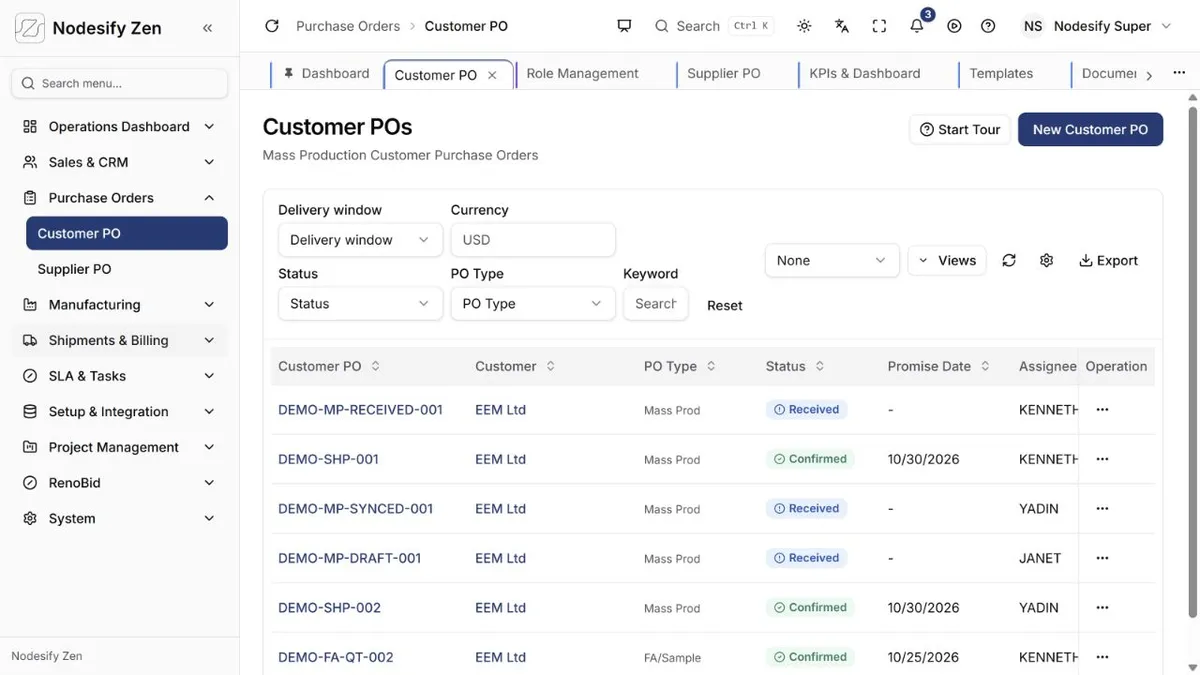1200x675 pixels.
Task: Expand the Setup & Integration menu
Action: pos(119,411)
